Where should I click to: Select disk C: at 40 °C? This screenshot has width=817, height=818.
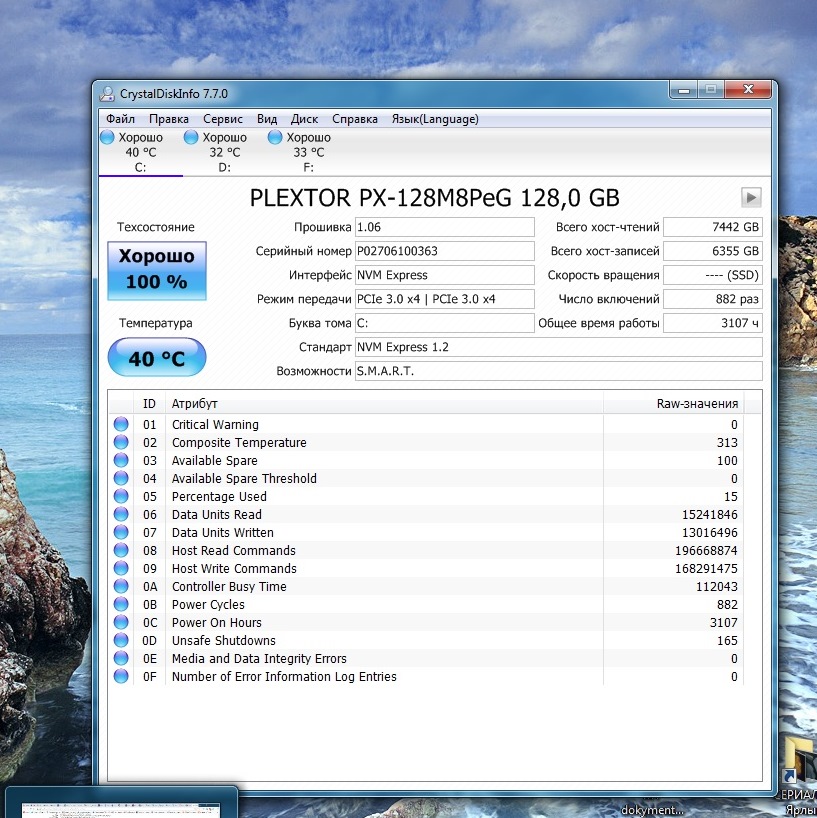point(140,152)
